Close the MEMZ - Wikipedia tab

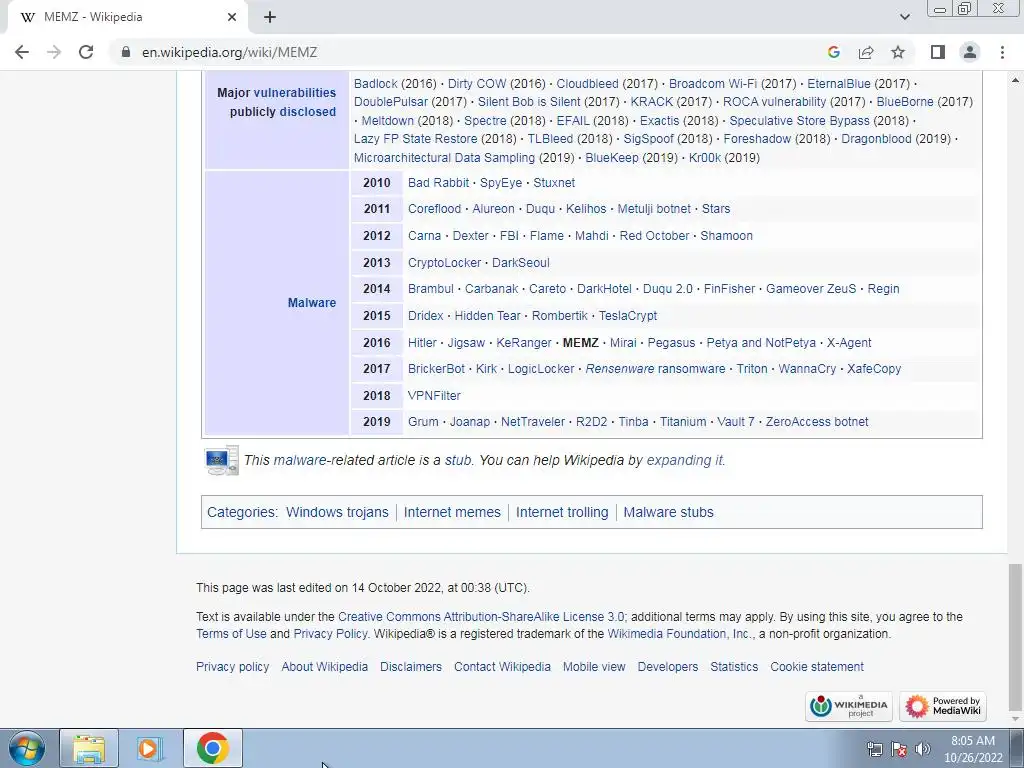click(232, 17)
